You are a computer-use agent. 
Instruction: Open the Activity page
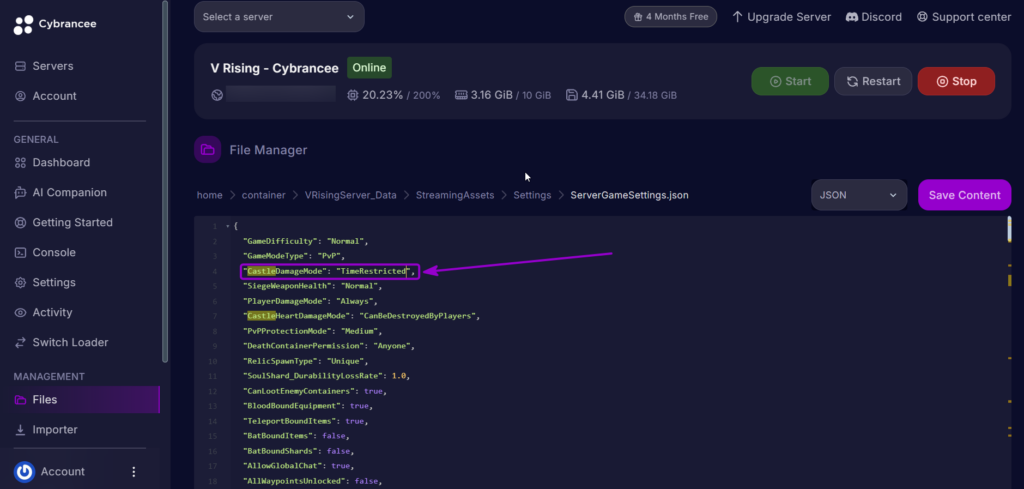click(52, 313)
